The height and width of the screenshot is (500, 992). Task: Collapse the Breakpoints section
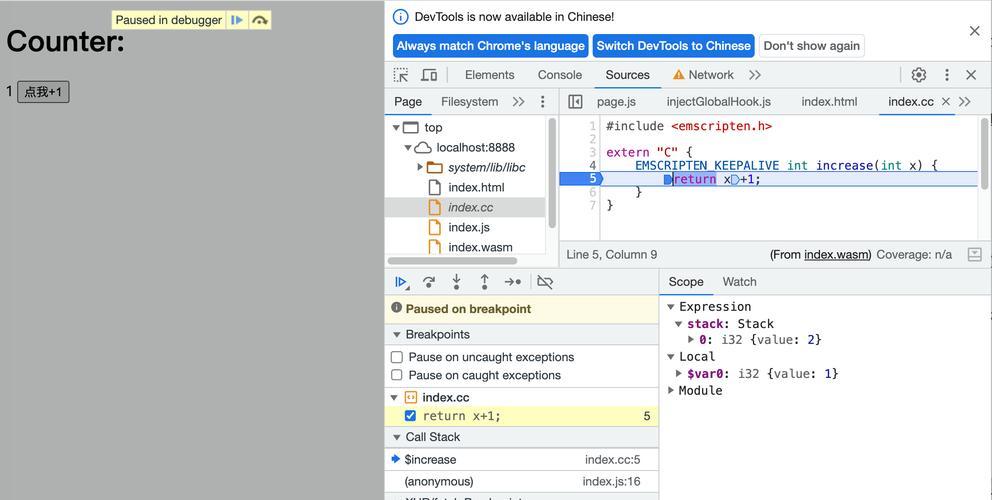[397, 334]
